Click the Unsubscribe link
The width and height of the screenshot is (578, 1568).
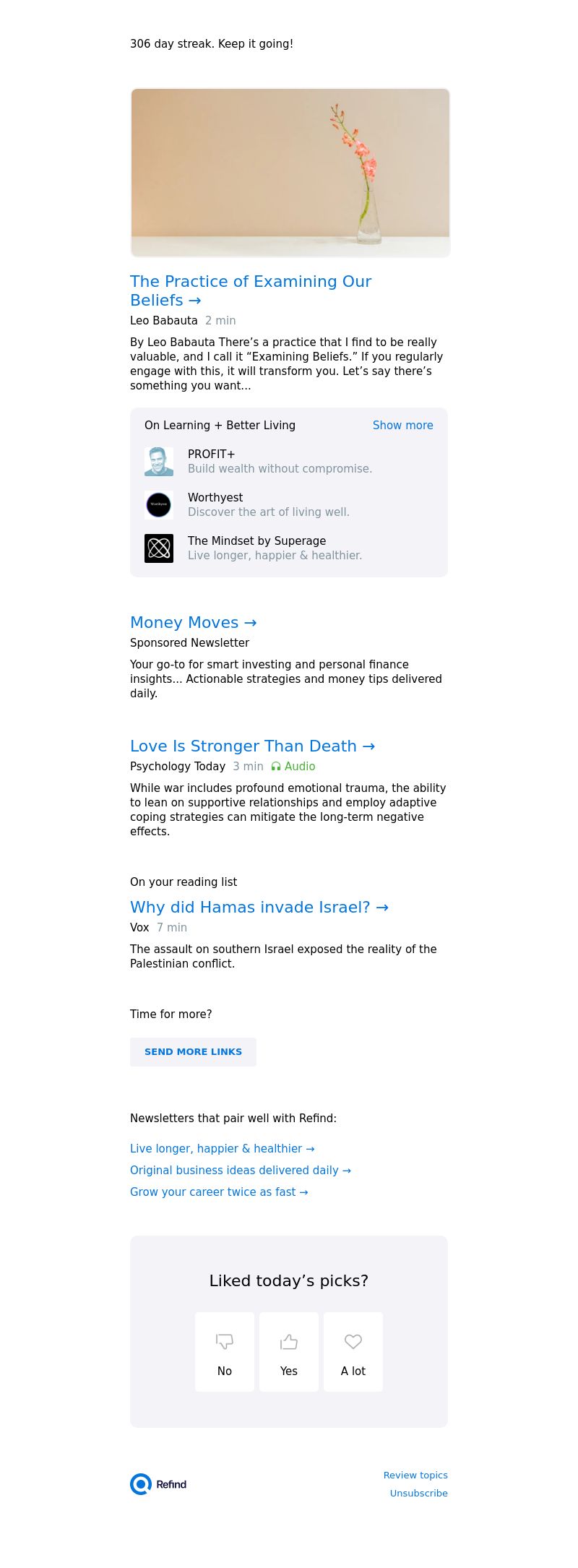[x=419, y=1494]
